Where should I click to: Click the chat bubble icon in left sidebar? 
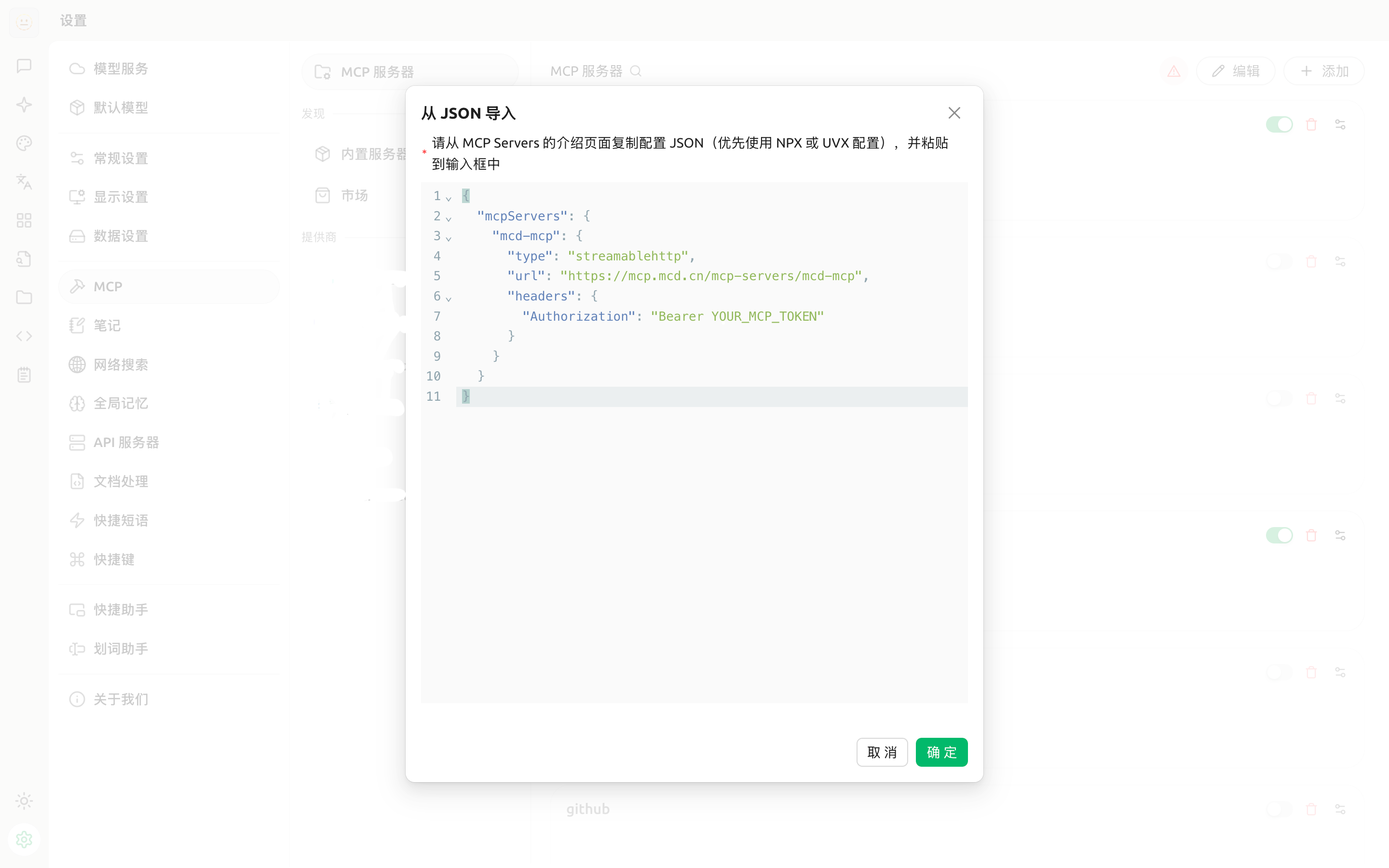(24, 66)
